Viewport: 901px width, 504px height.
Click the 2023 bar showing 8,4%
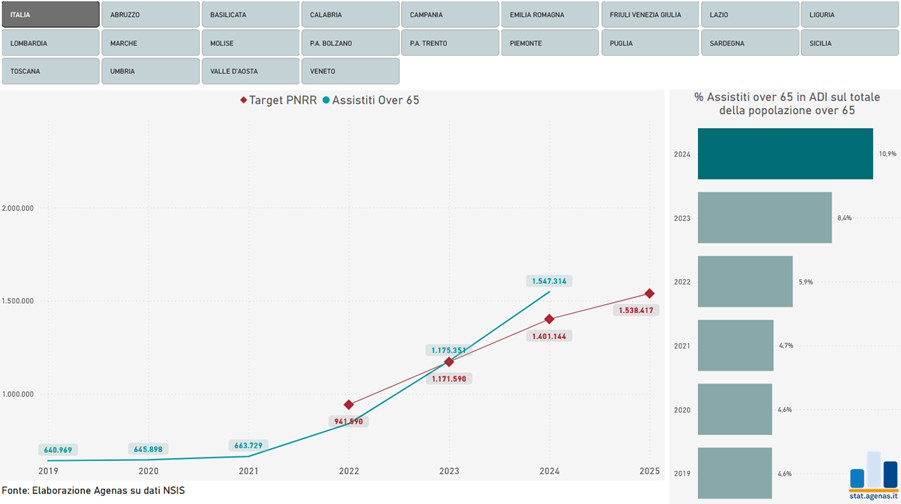click(764, 218)
